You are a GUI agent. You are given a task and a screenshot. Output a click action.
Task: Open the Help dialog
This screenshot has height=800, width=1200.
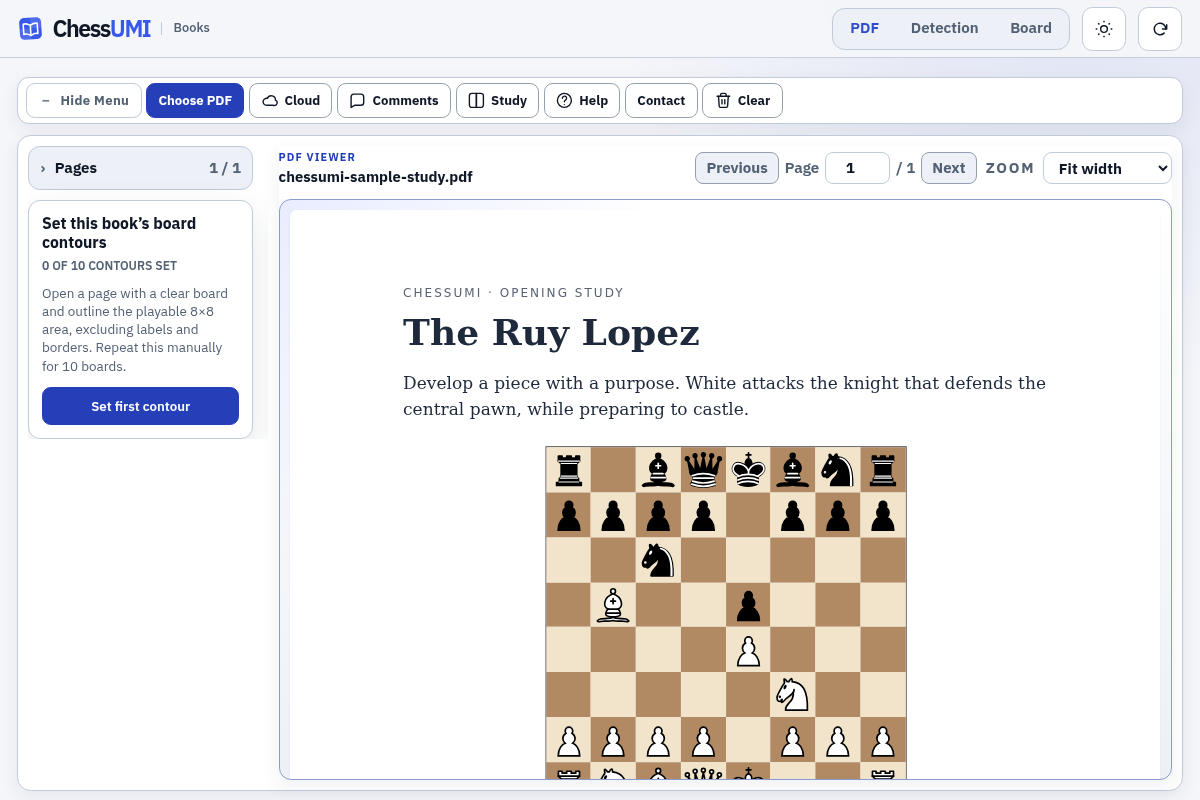pos(582,100)
